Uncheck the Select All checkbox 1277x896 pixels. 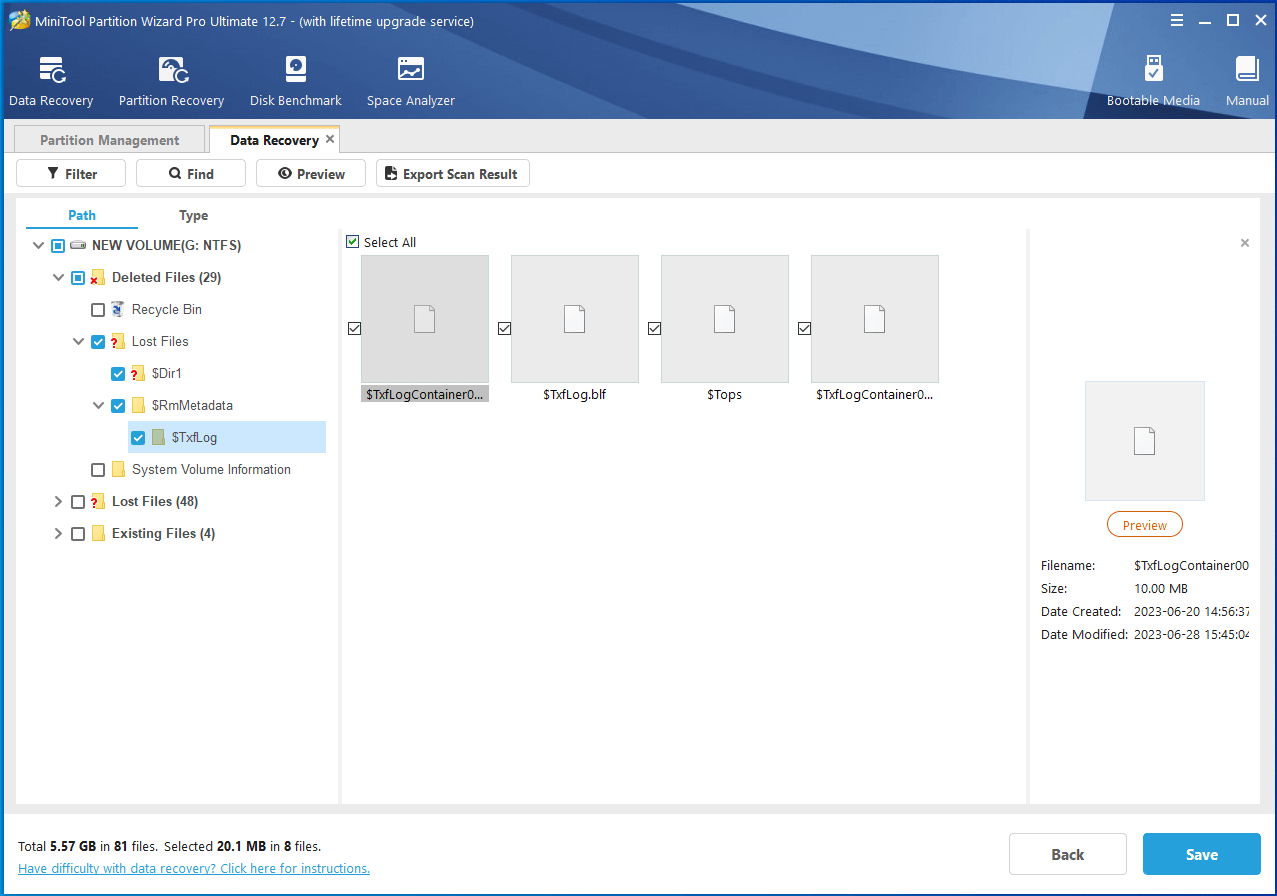[x=352, y=242]
